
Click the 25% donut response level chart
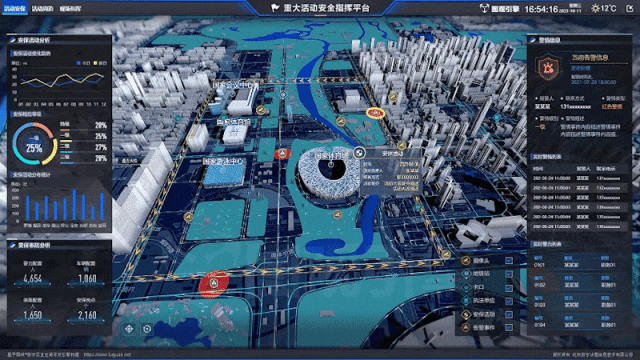[x=34, y=144]
